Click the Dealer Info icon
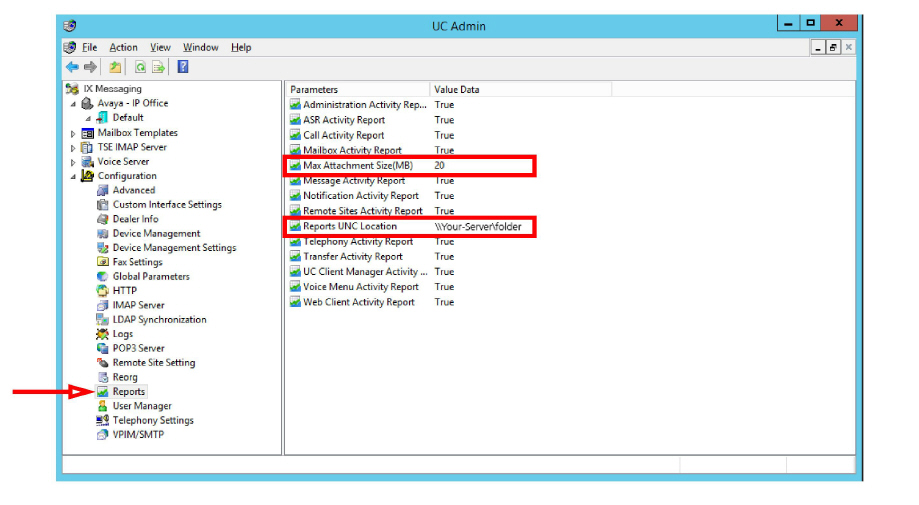The image size is (919, 505). point(103,219)
